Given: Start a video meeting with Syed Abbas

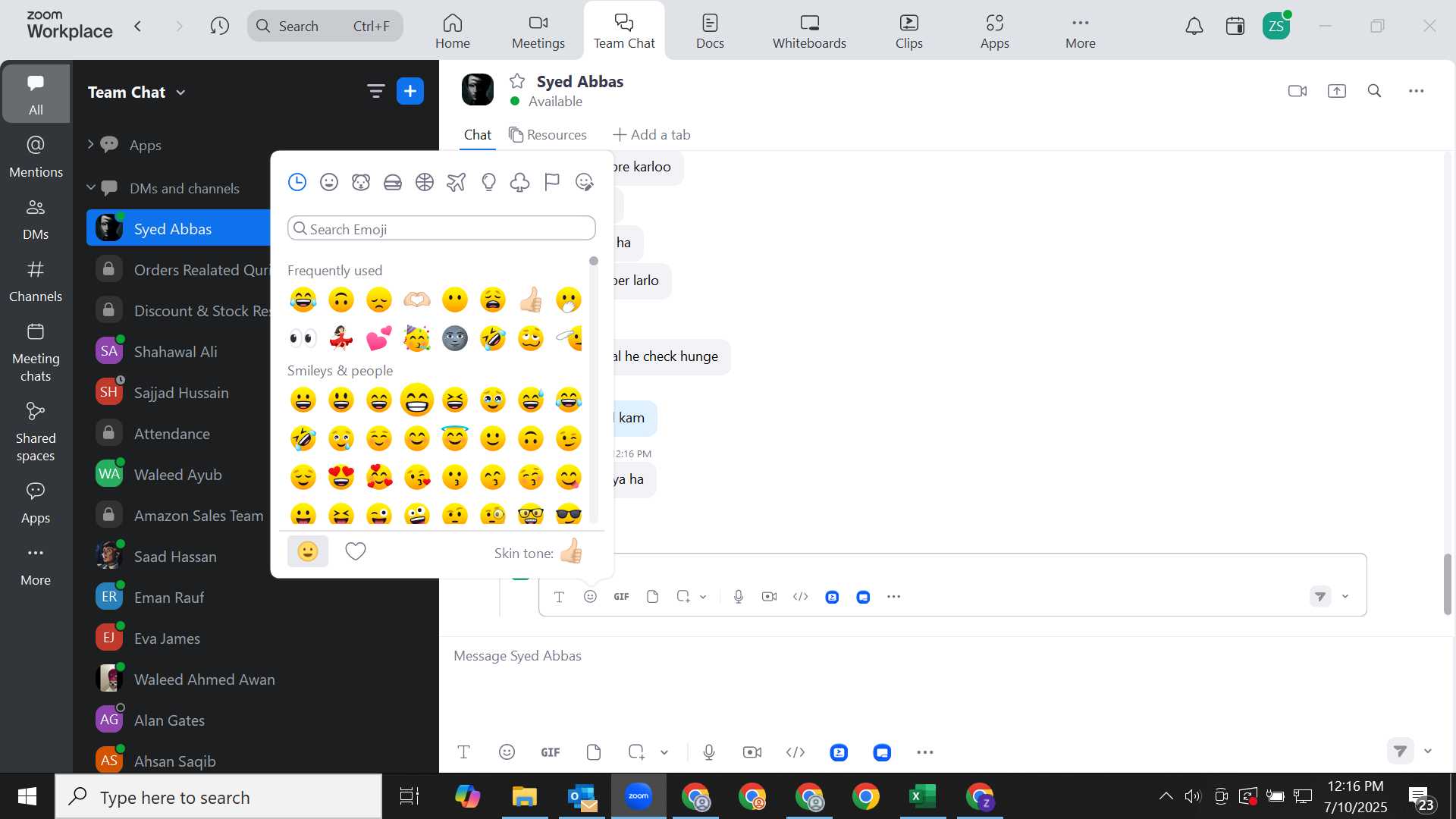Looking at the screenshot, I should click(1298, 91).
